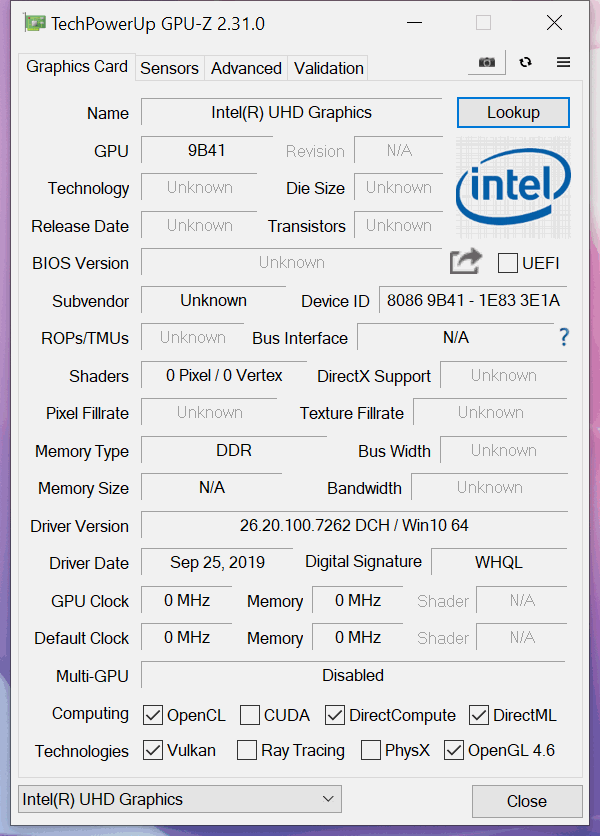Click the refresh icon in toolbar
The width and height of the screenshot is (600, 836).
coord(525,62)
